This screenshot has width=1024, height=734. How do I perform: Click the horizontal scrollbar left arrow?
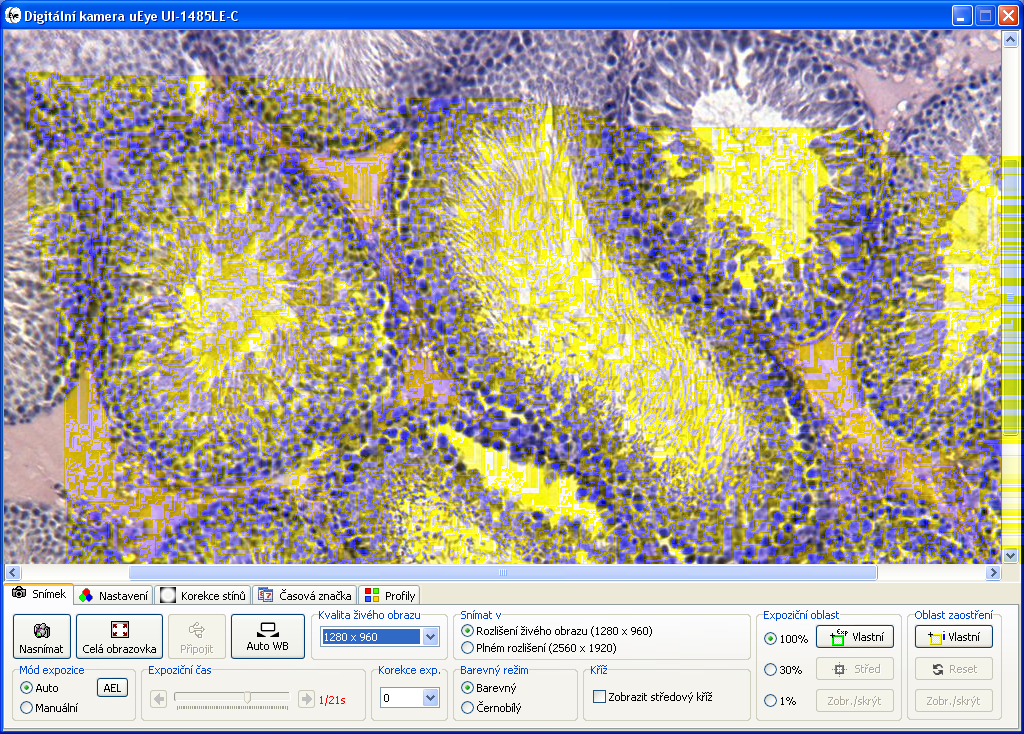click(12, 573)
